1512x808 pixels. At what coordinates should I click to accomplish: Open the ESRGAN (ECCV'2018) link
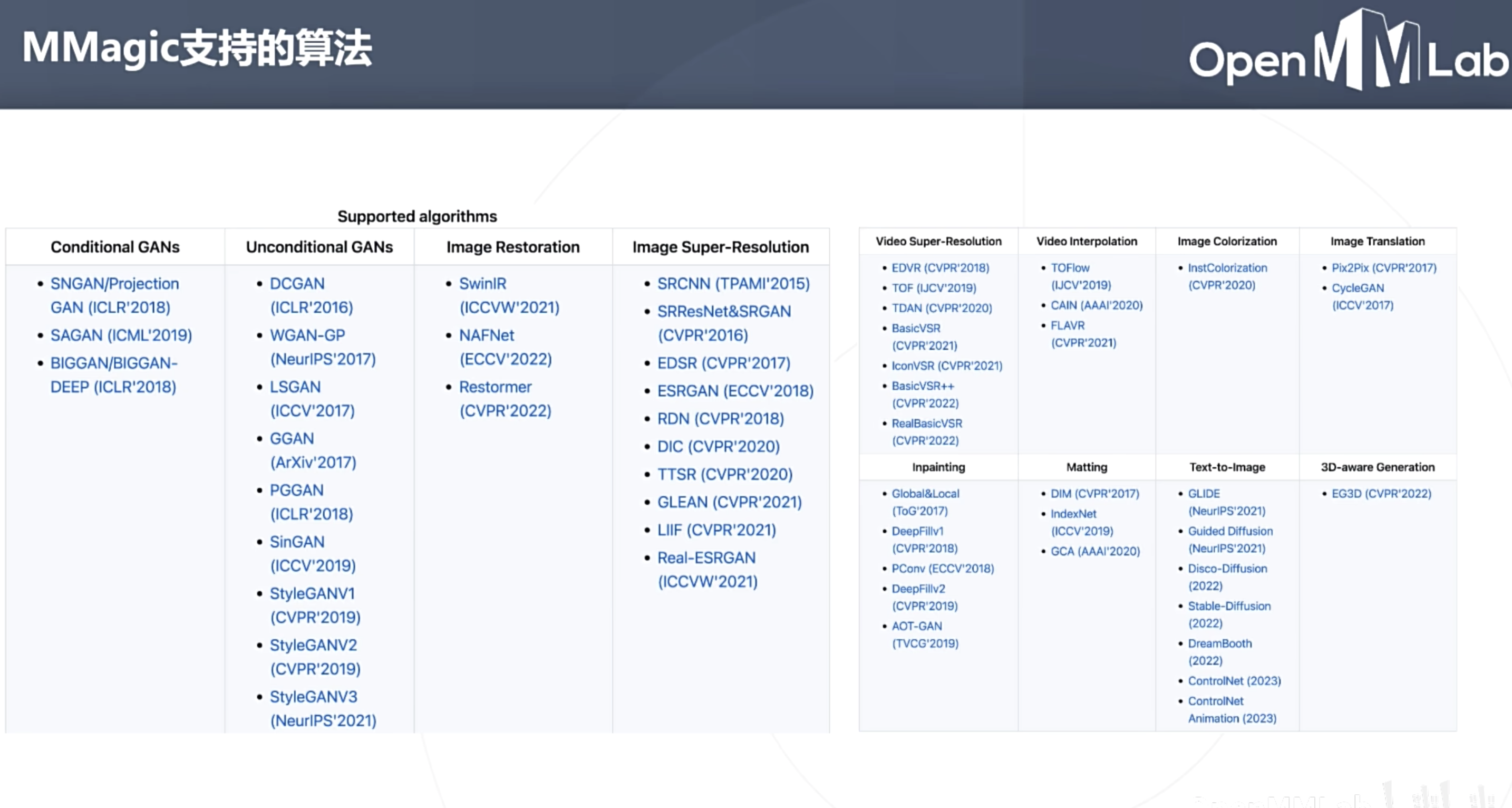tap(735, 391)
